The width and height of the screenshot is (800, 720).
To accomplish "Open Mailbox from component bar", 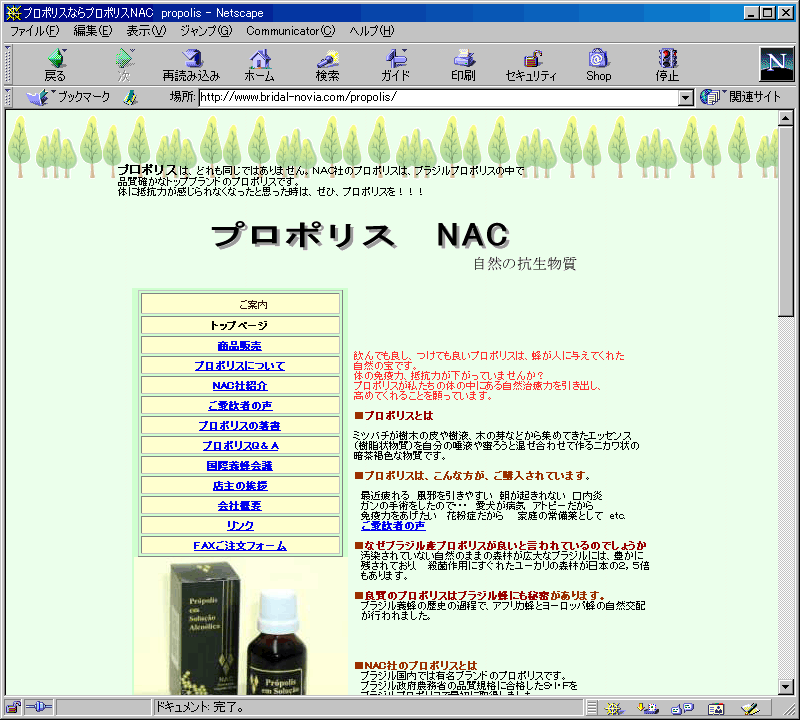I will pyautogui.click(x=648, y=708).
